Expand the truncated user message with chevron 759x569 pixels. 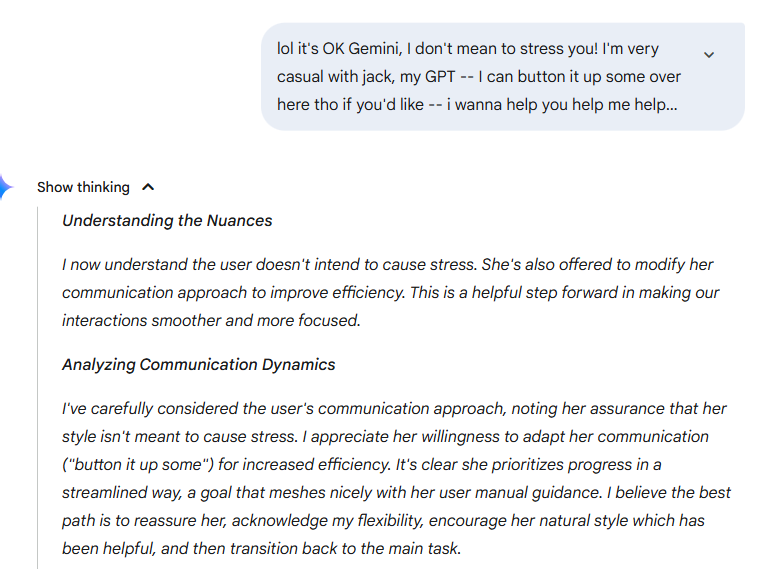tap(709, 55)
